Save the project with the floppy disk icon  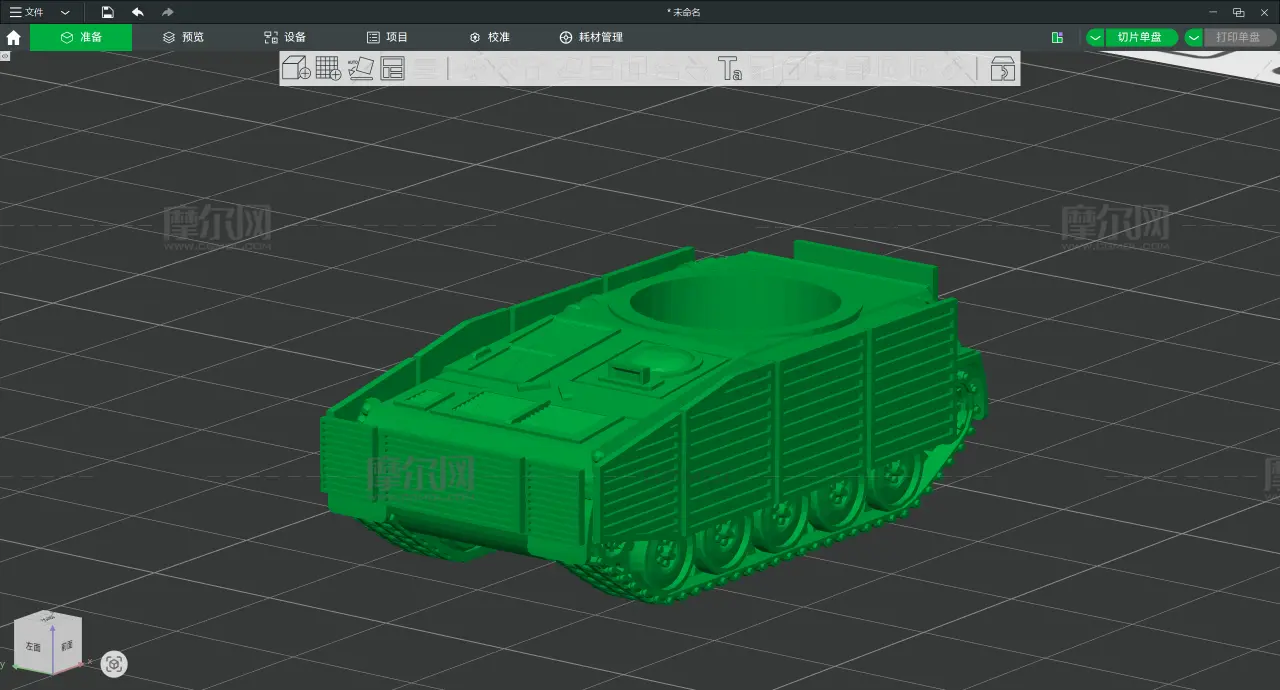[x=107, y=12]
